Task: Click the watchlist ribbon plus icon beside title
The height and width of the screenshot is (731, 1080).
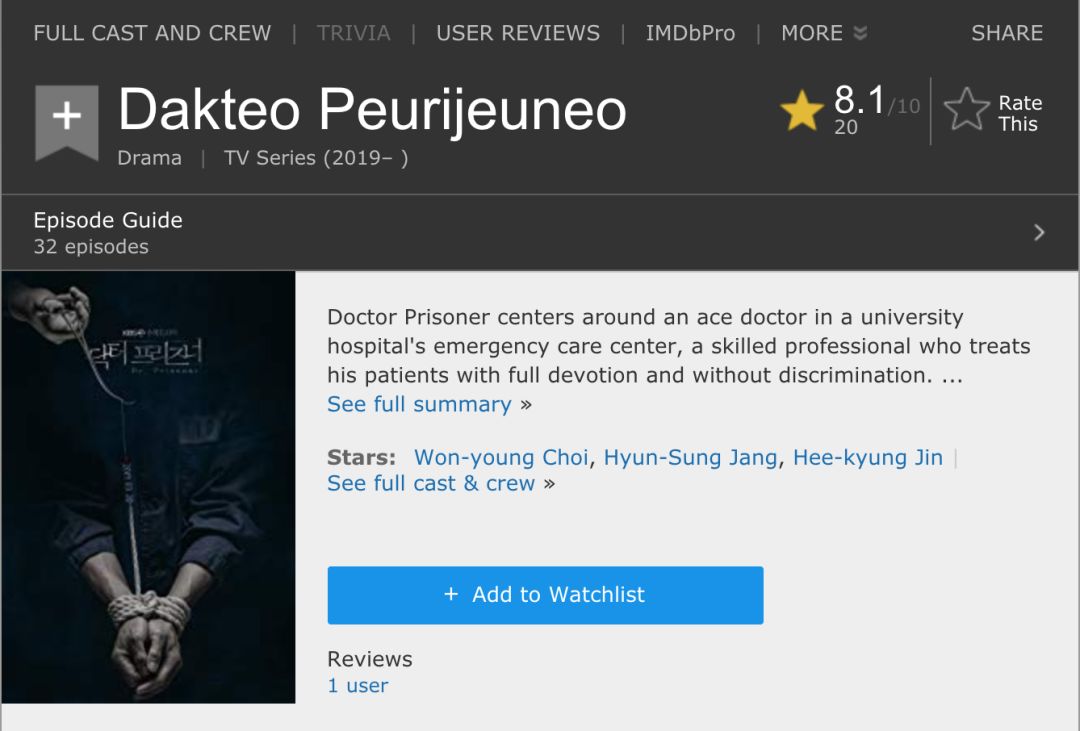Action: pos(67,119)
